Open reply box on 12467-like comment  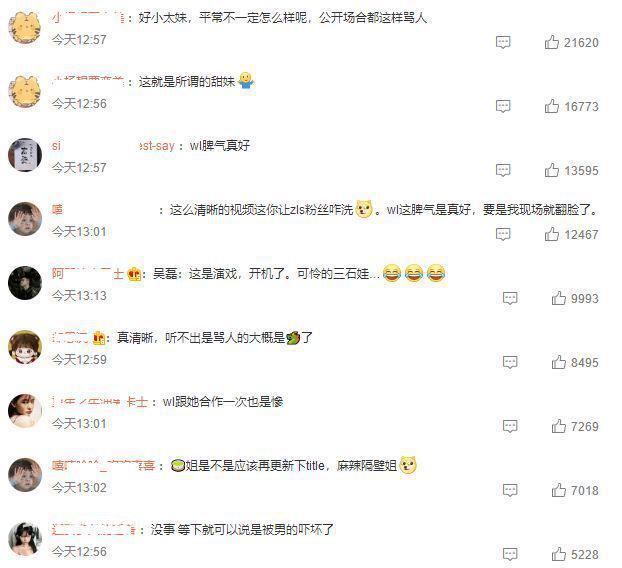coord(503,234)
